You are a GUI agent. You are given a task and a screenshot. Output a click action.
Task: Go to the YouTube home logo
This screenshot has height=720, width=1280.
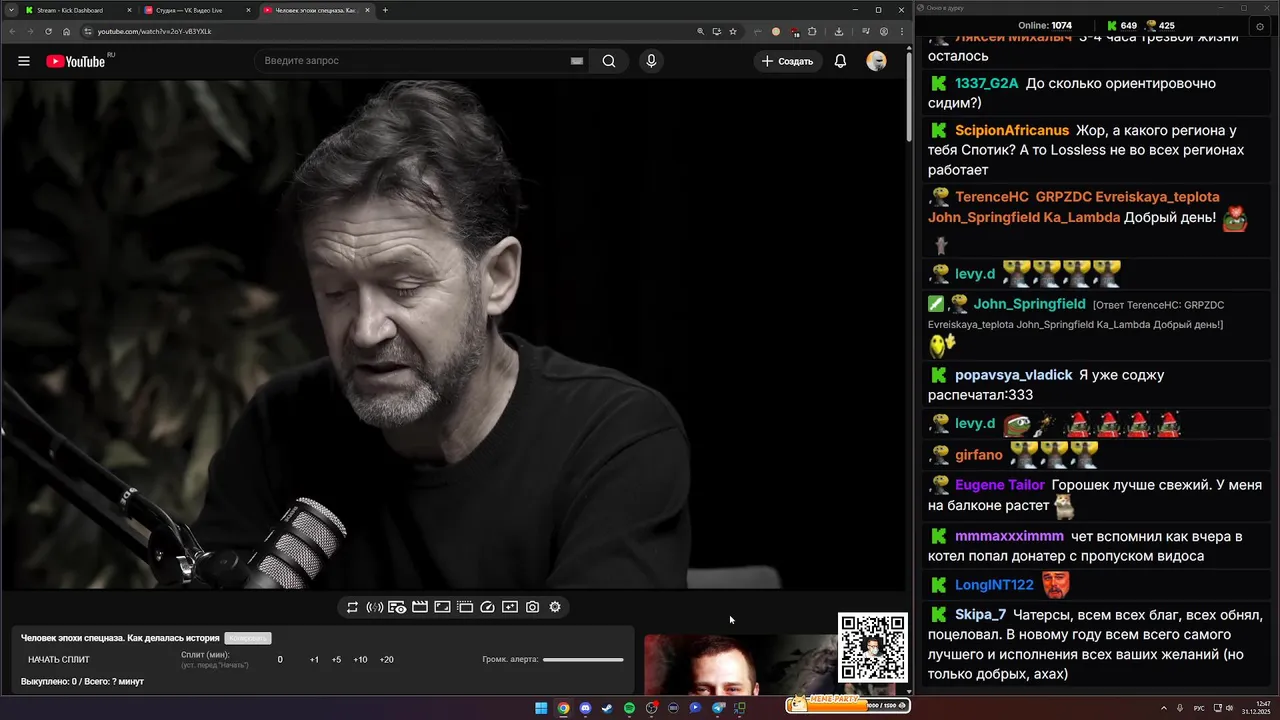tap(75, 61)
